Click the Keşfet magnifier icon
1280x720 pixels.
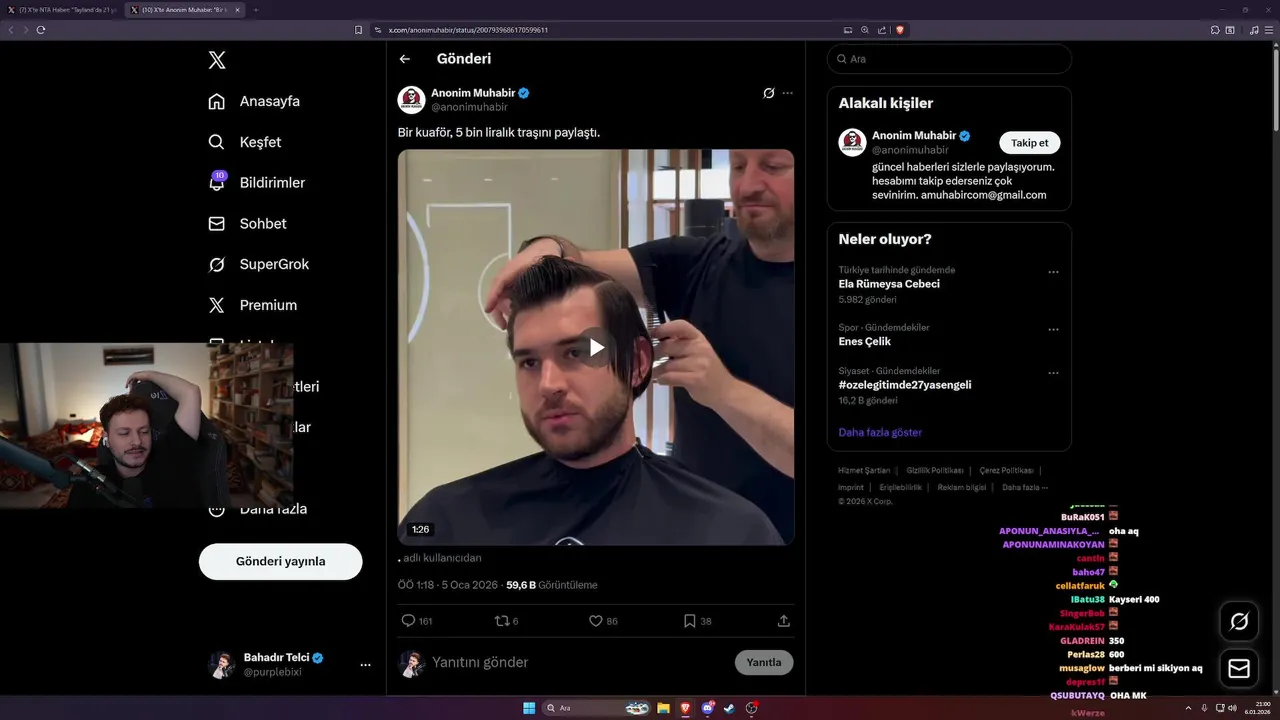(216, 142)
